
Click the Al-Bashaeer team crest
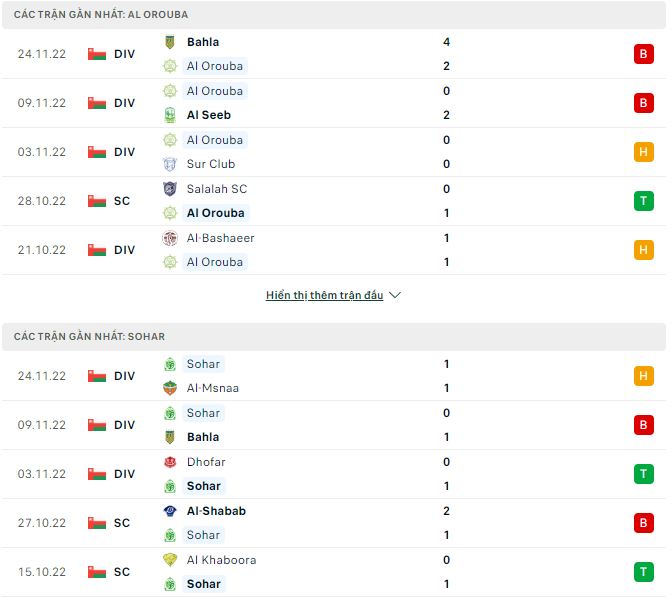click(x=169, y=238)
